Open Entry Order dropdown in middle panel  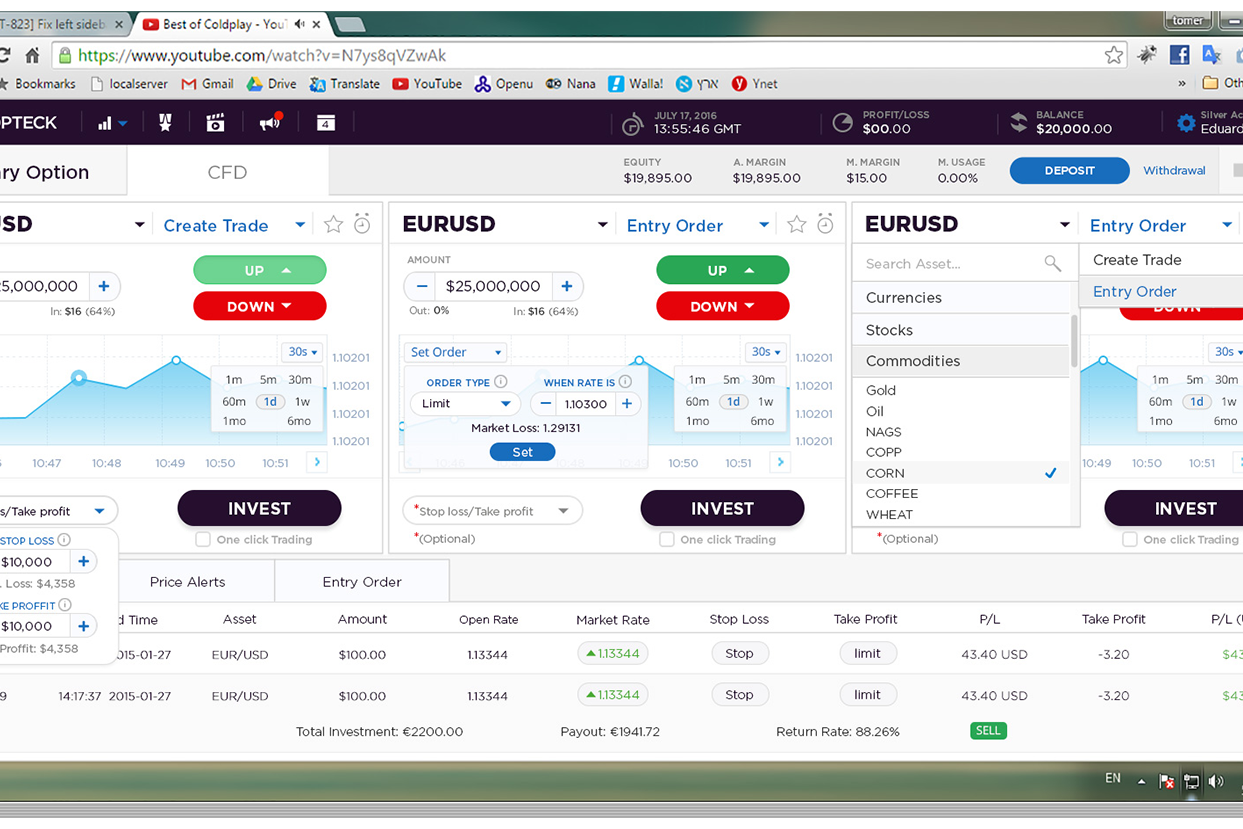pyautogui.click(x=698, y=225)
